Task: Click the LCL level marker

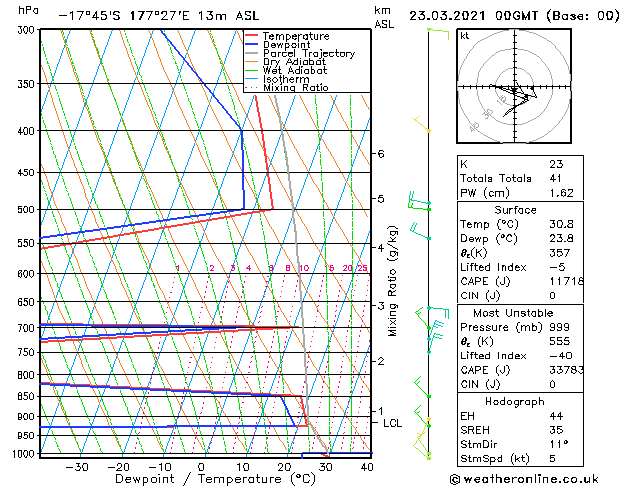Action: pos(392,423)
